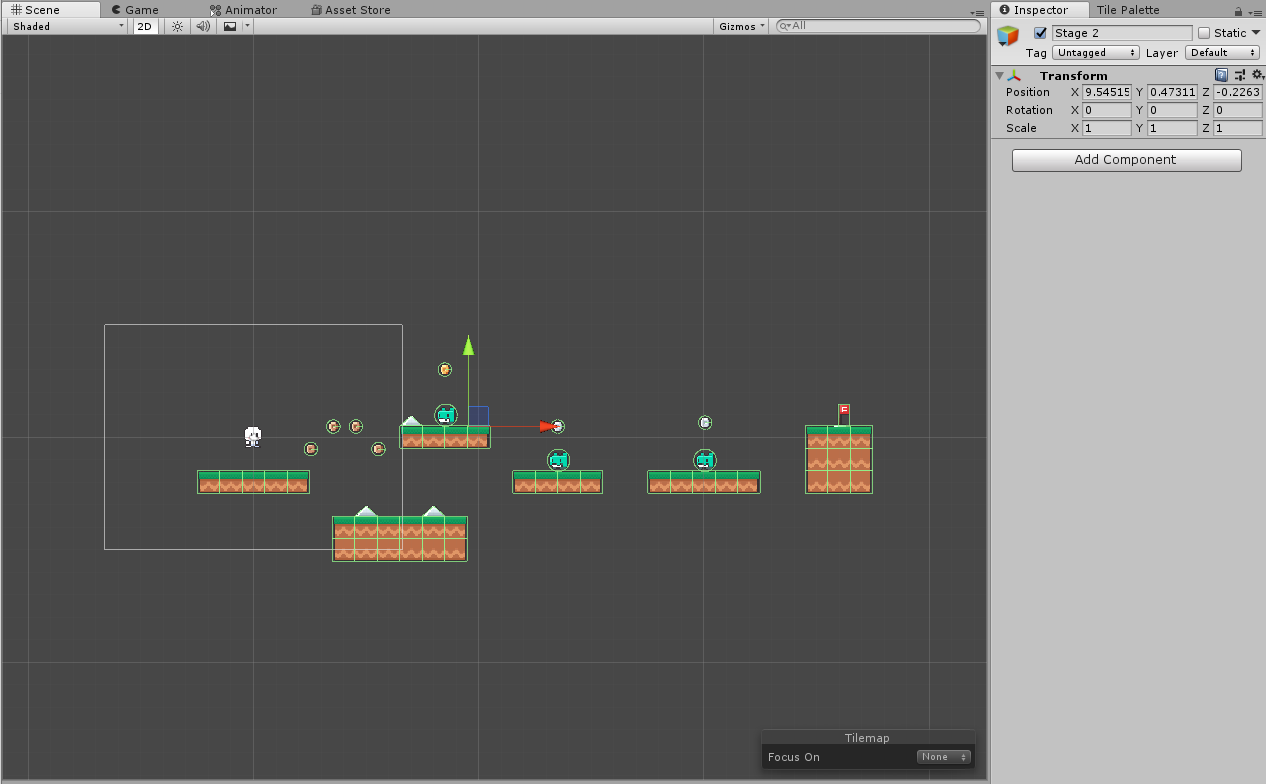Open the Asset Store tab
Screen dimensions: 1266x784
coord(350,10)
